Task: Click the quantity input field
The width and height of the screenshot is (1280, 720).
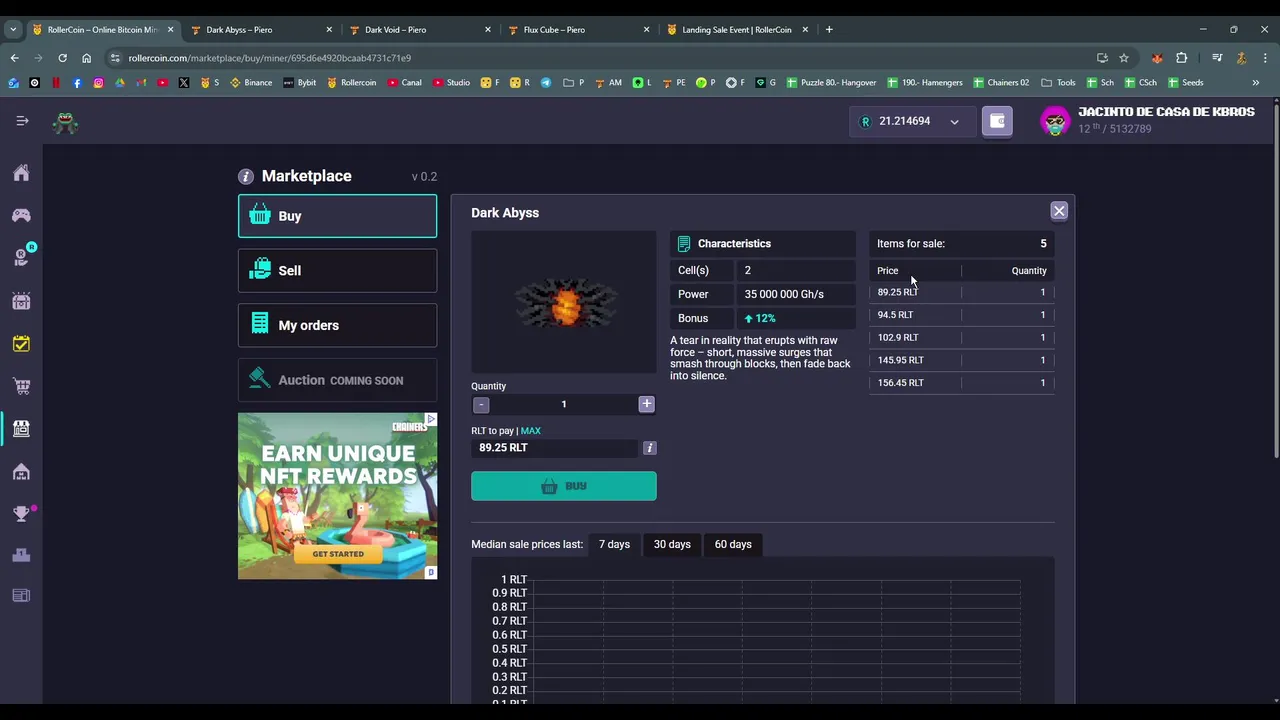Action: pyautogui.click(x=564, y=404)
